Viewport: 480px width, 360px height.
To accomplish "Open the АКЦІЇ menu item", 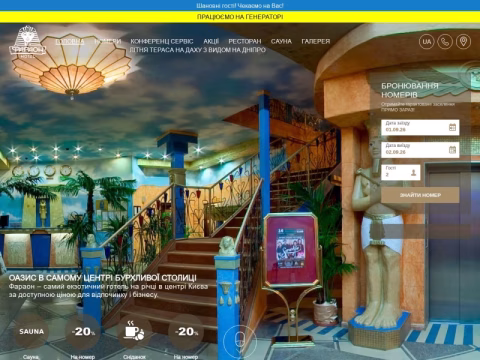I will (211, 41).
